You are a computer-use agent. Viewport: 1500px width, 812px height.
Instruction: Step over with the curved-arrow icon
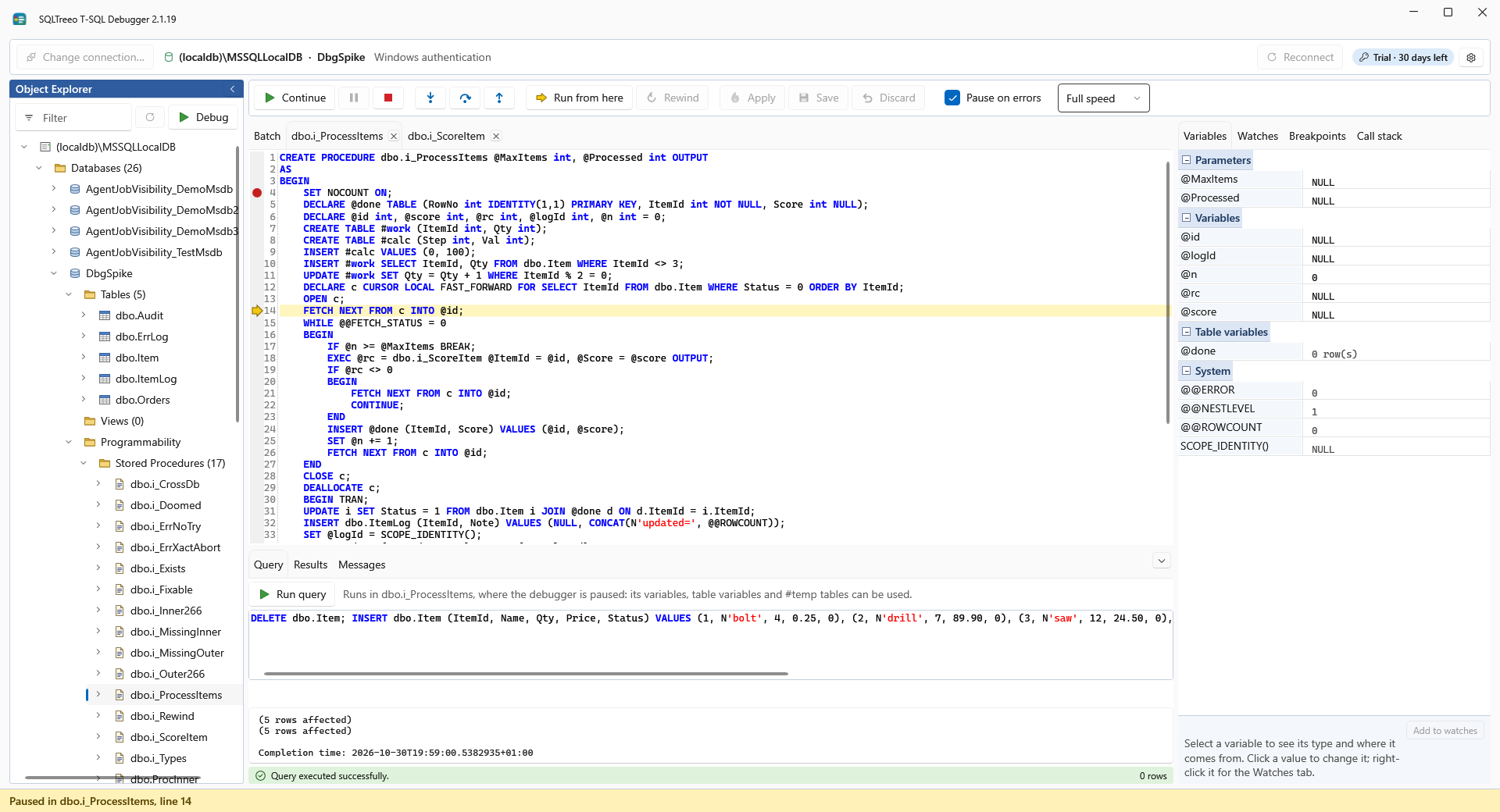[465, 98]
